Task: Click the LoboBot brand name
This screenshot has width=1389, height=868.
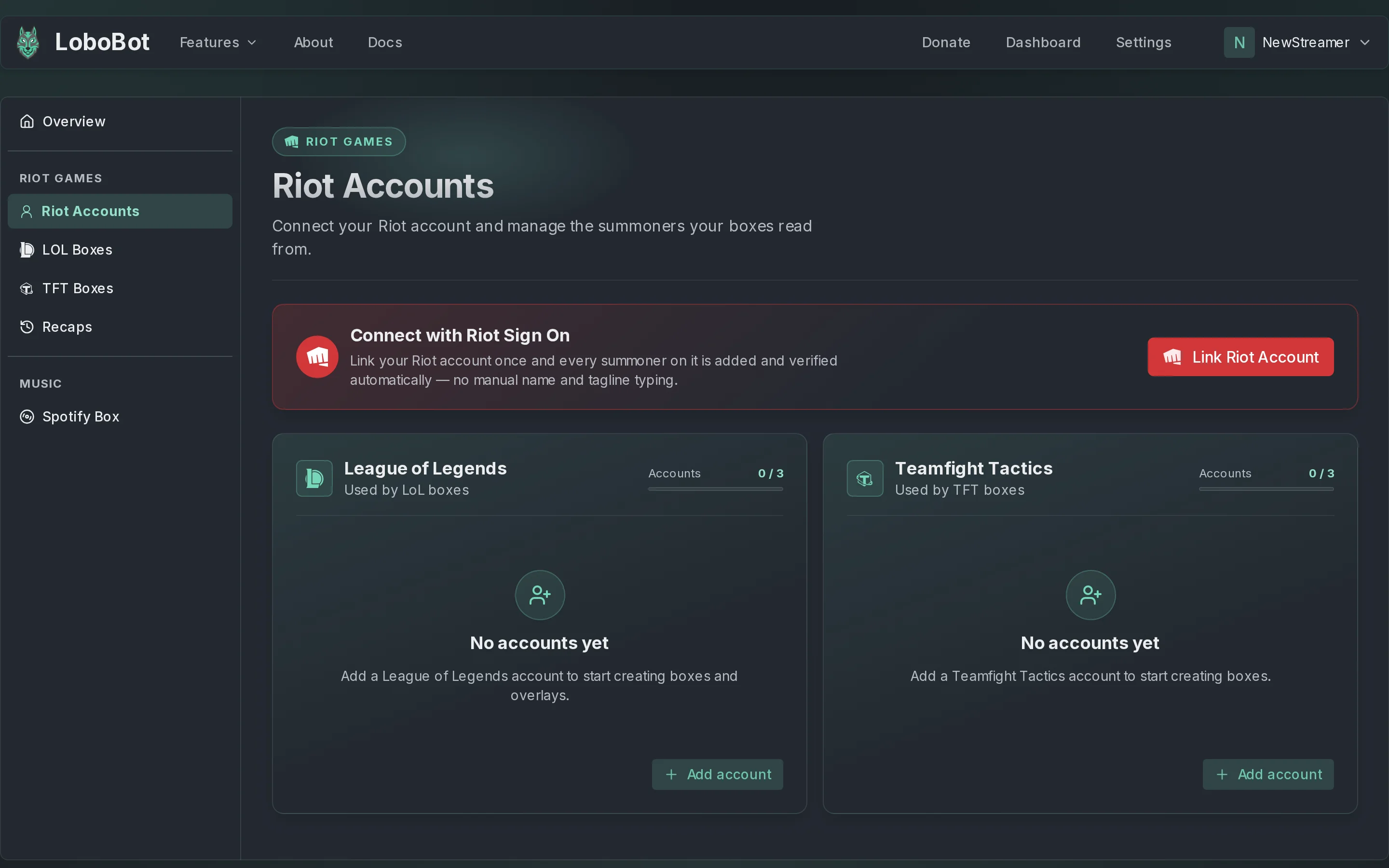Action: (102, 42)
